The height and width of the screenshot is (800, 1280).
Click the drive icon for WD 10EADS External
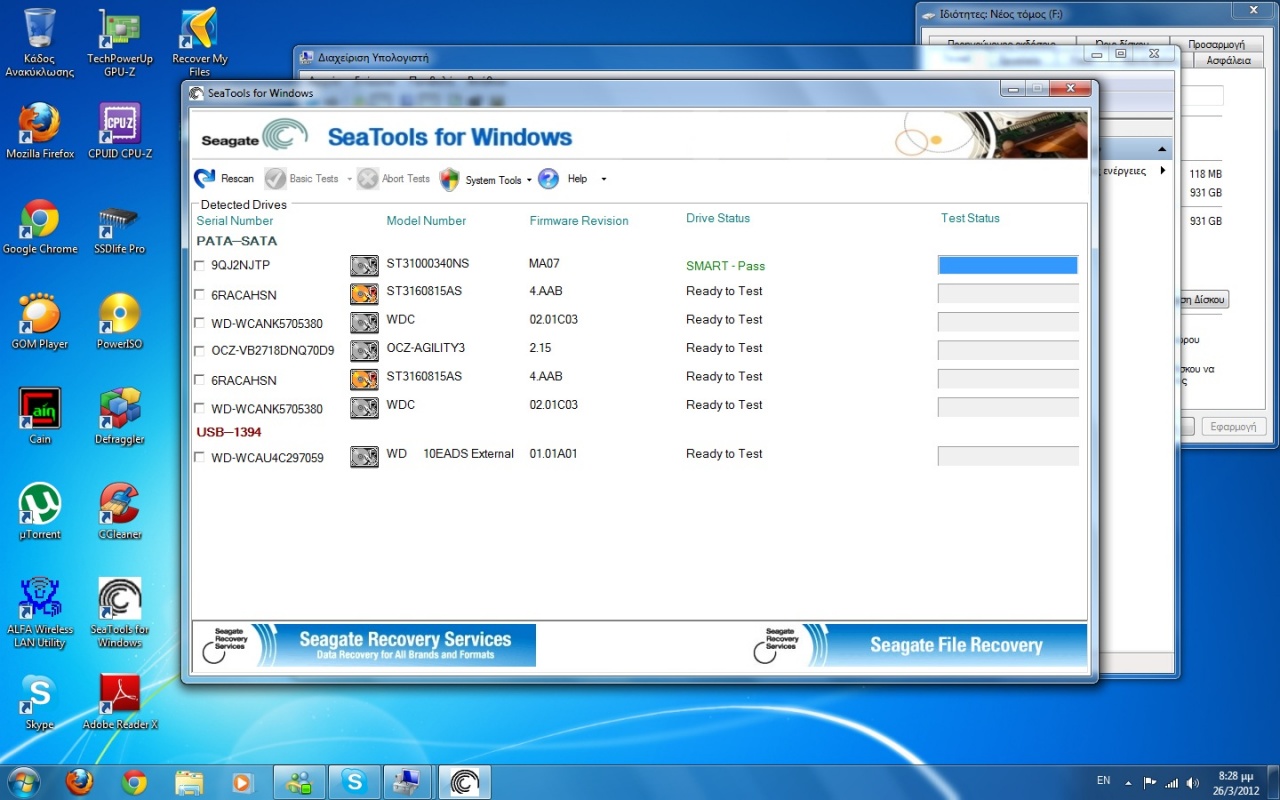364,457
